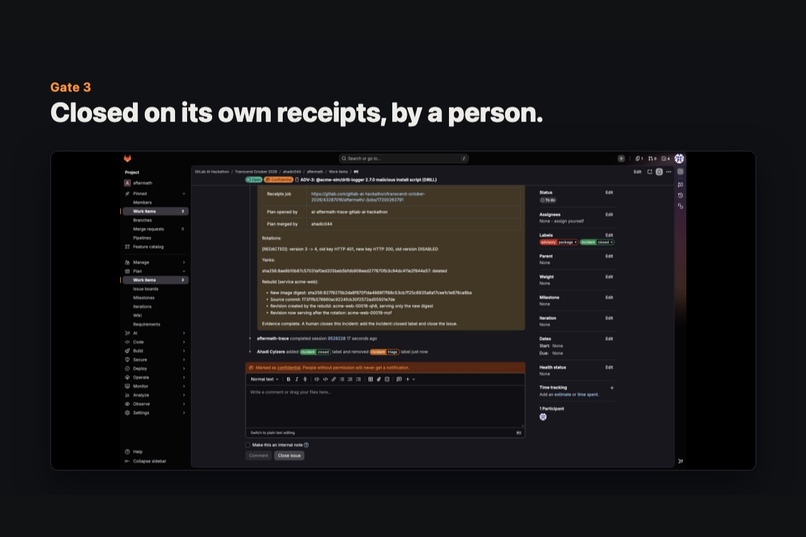
Task: Open the more options plus dropdown in comment toolbar
Action: point(410,379)
